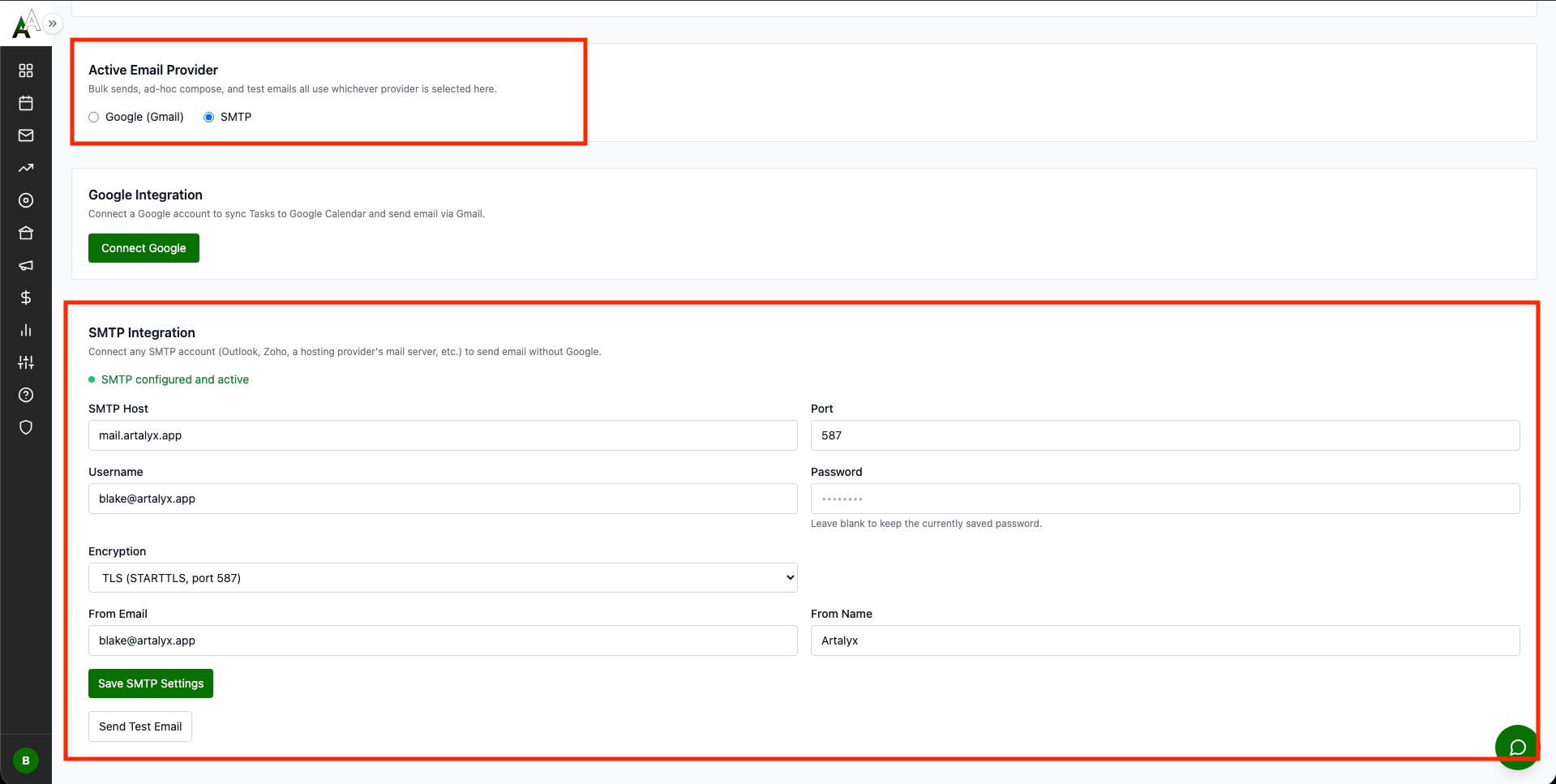Click the Password field
Viewport: 1556px width, 784px height.
pyautogui.click(x=1165, y=499)
